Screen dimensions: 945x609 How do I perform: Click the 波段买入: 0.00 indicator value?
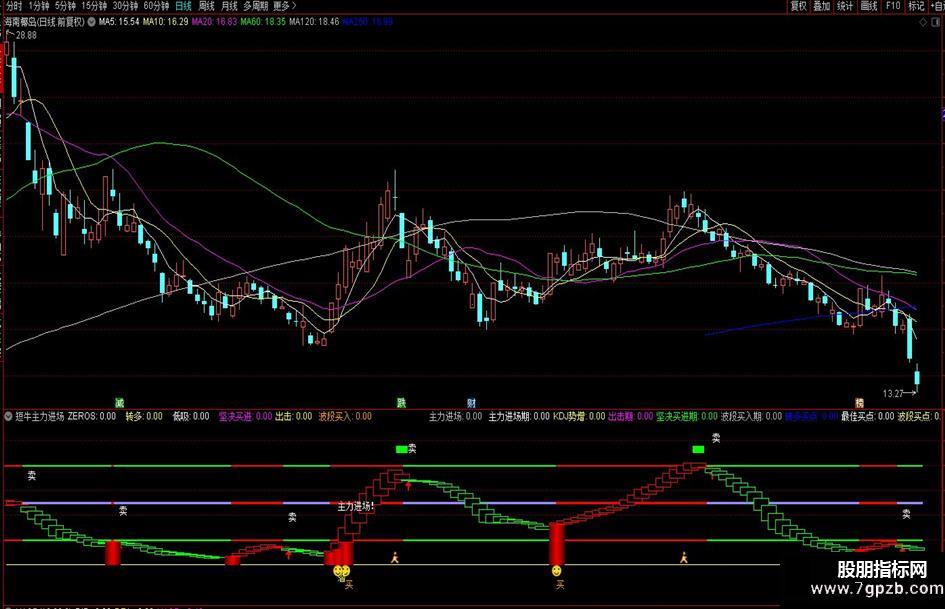345,416
